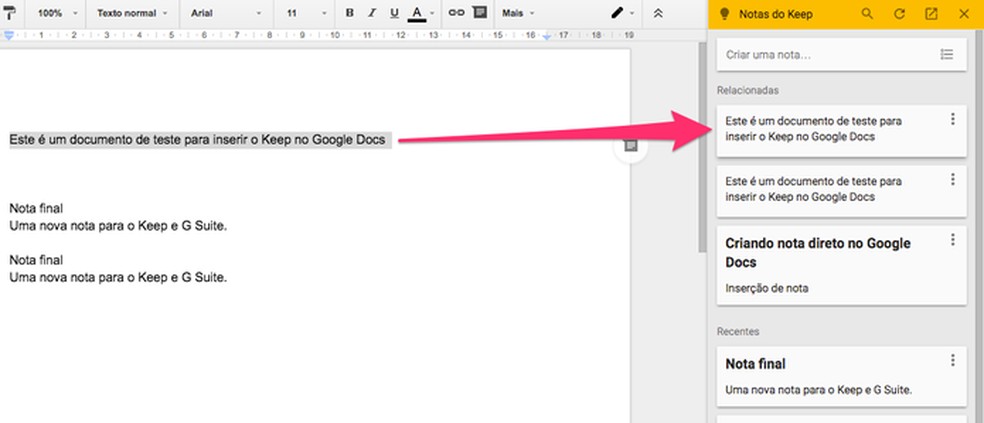Open the Criando nota direto no Google Docs note
984x423 pixels.
coord(842,265)
